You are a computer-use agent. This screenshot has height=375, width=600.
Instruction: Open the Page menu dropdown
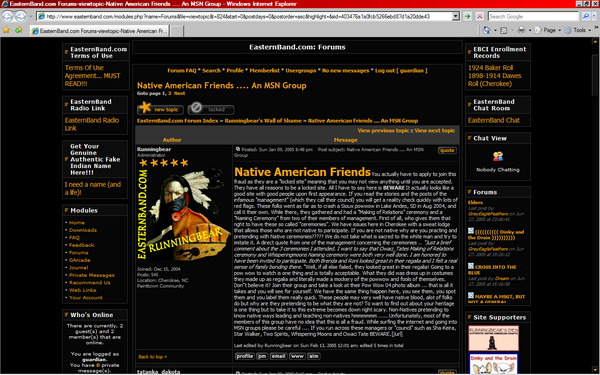click(548, 30)
